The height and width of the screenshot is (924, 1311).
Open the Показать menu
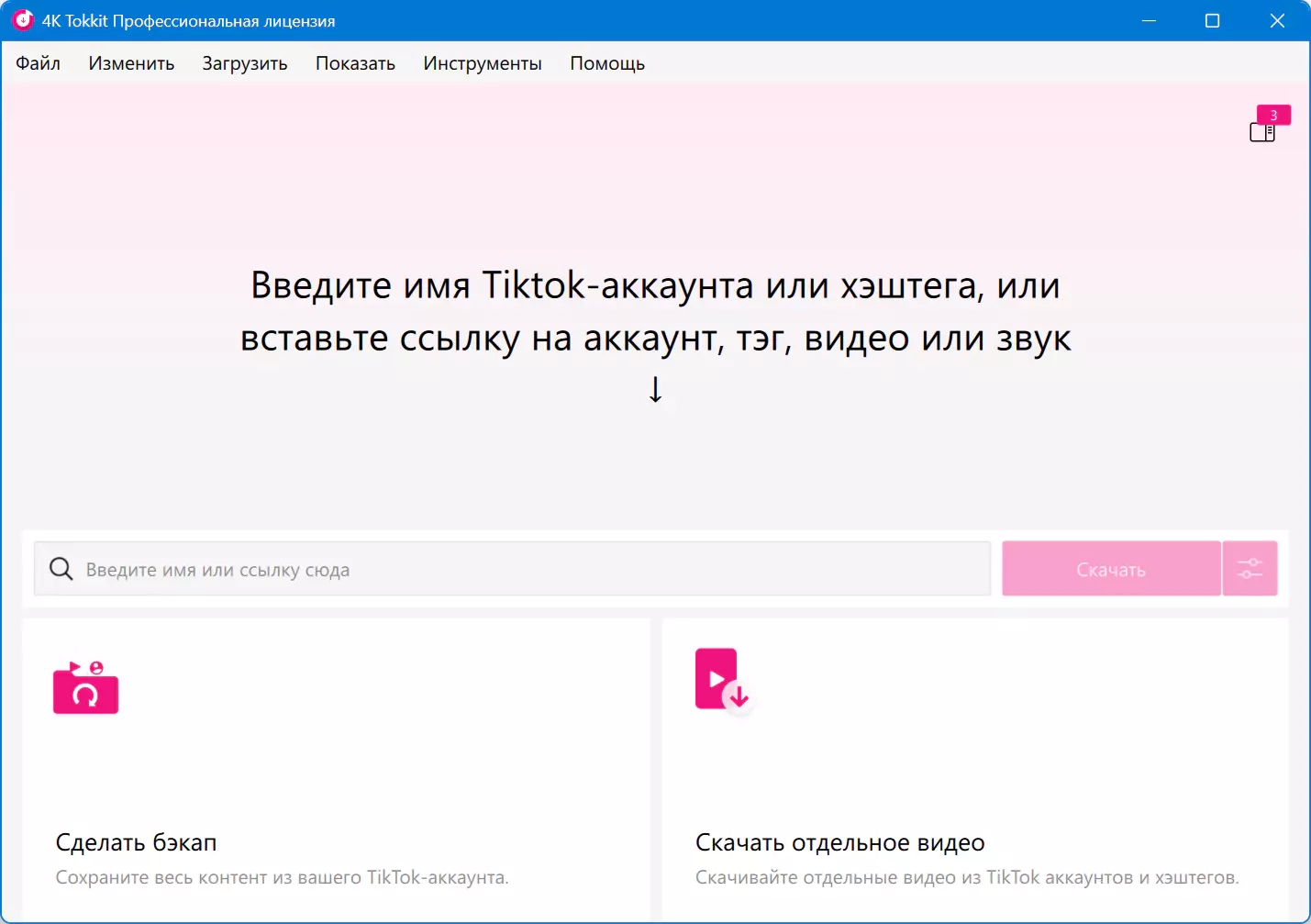[x=355, y=63]
